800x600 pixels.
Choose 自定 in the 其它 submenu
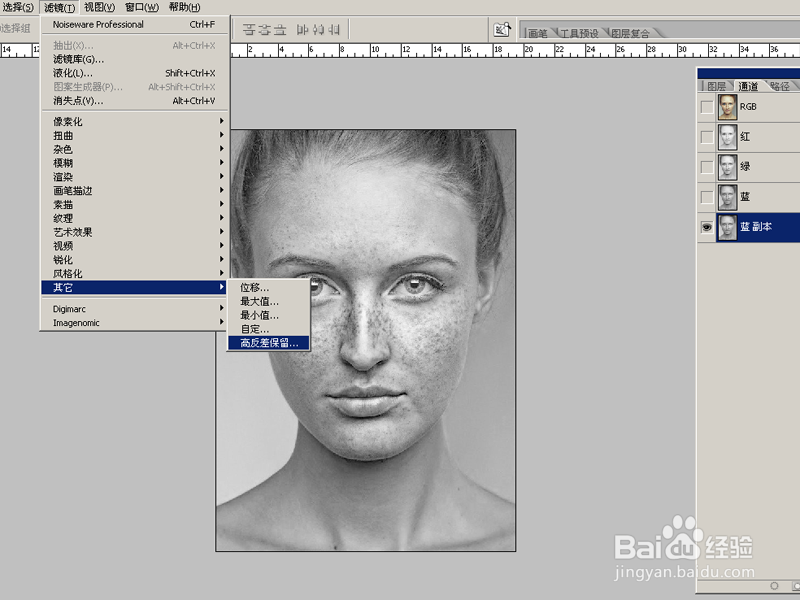(x=269, y=329)
